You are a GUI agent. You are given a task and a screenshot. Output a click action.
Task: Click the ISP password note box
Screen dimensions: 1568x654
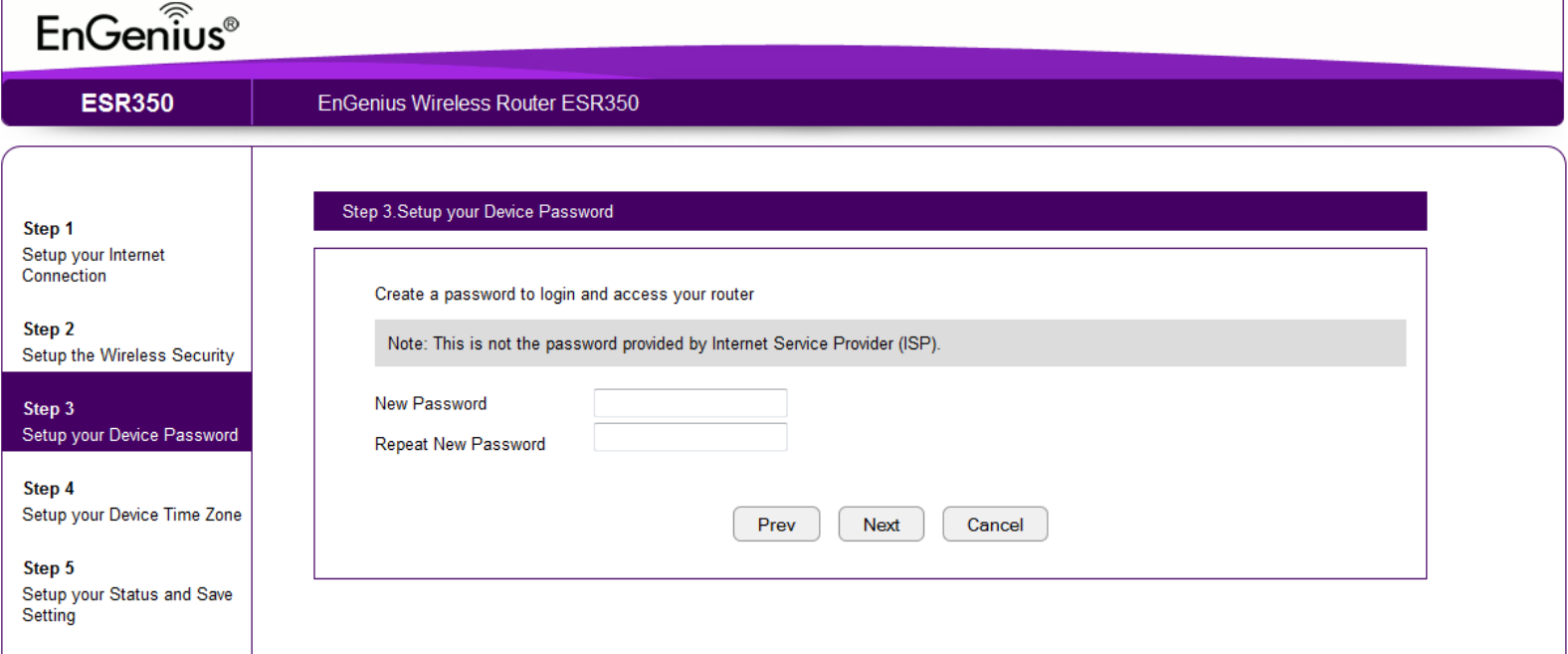coord(890,343)
